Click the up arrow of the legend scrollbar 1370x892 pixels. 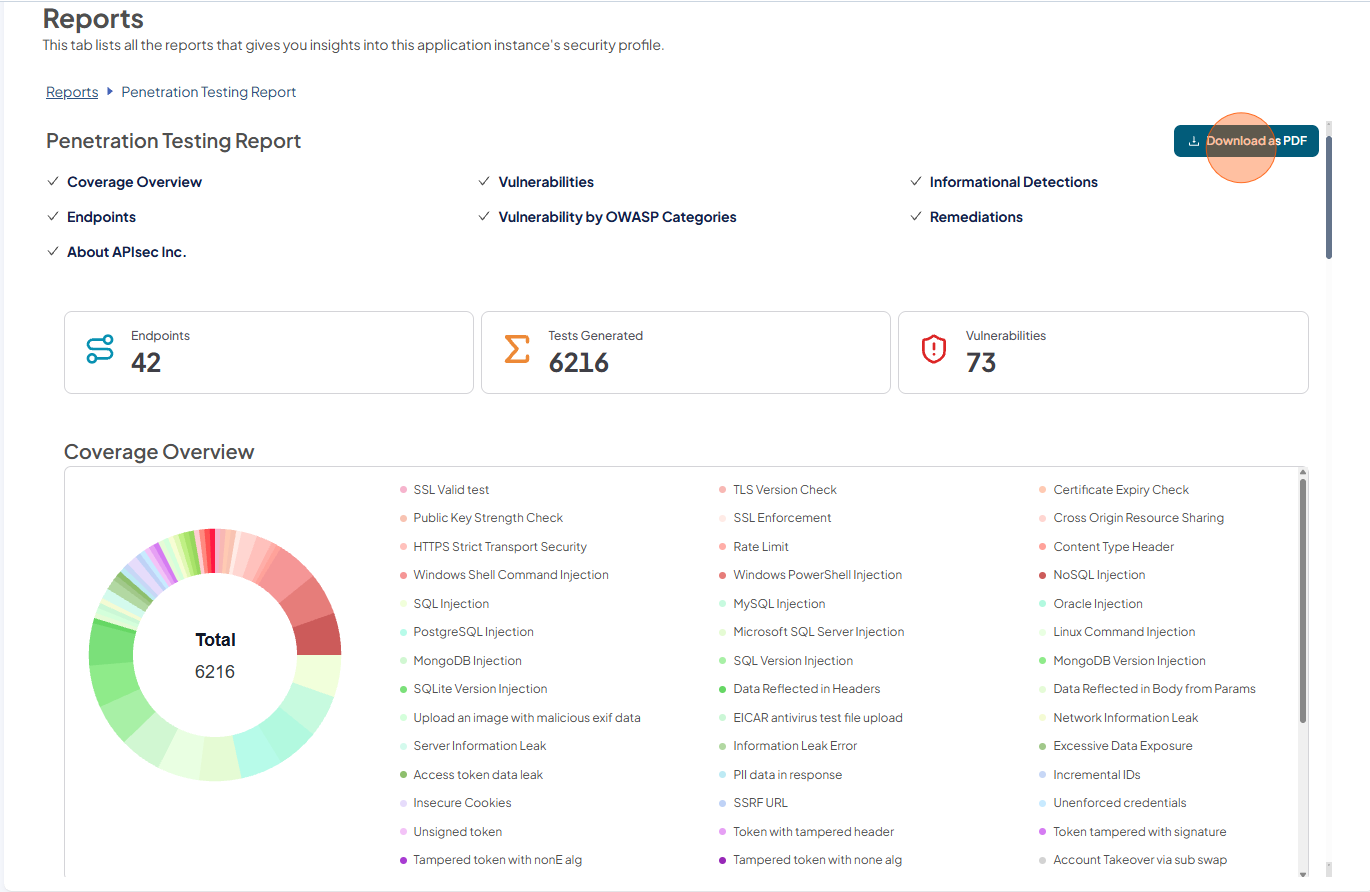[1302, 473]
